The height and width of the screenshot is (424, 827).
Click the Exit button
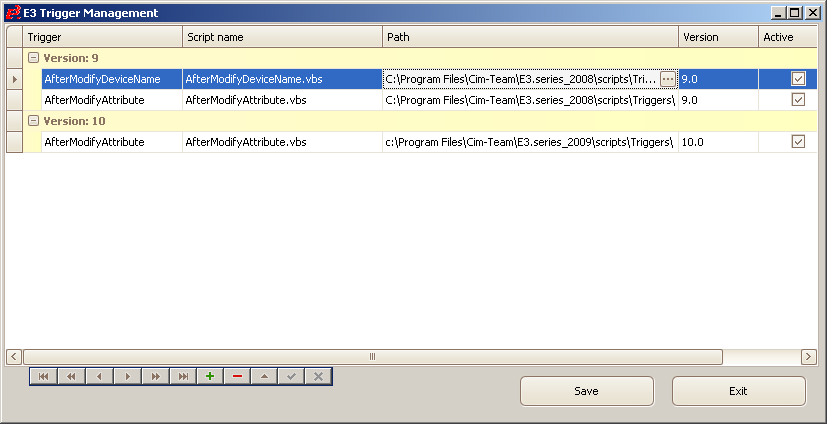(x=738, y=391)
